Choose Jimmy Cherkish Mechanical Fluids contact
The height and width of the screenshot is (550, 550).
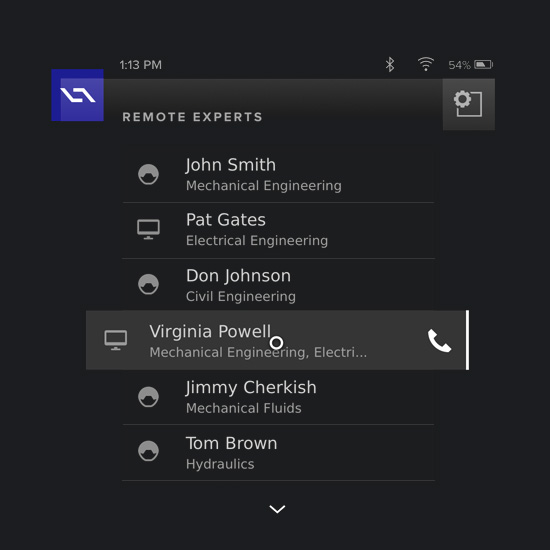pyautogui.click(x=278, y=397)
